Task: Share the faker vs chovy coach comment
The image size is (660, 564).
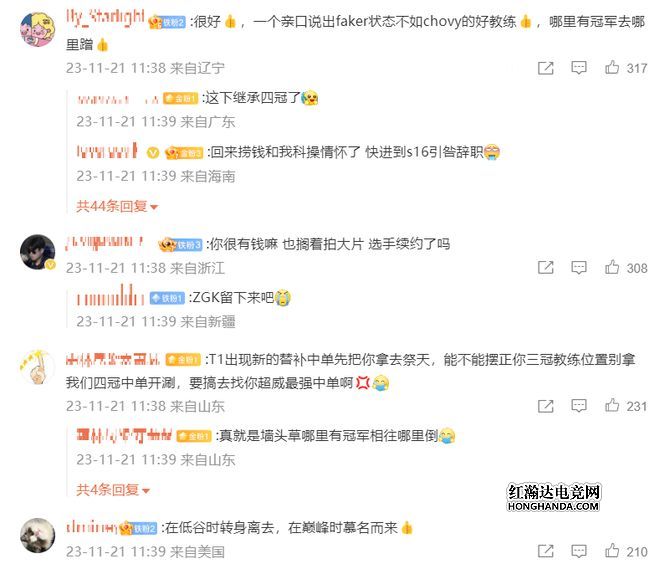Action: pos(546,68)
